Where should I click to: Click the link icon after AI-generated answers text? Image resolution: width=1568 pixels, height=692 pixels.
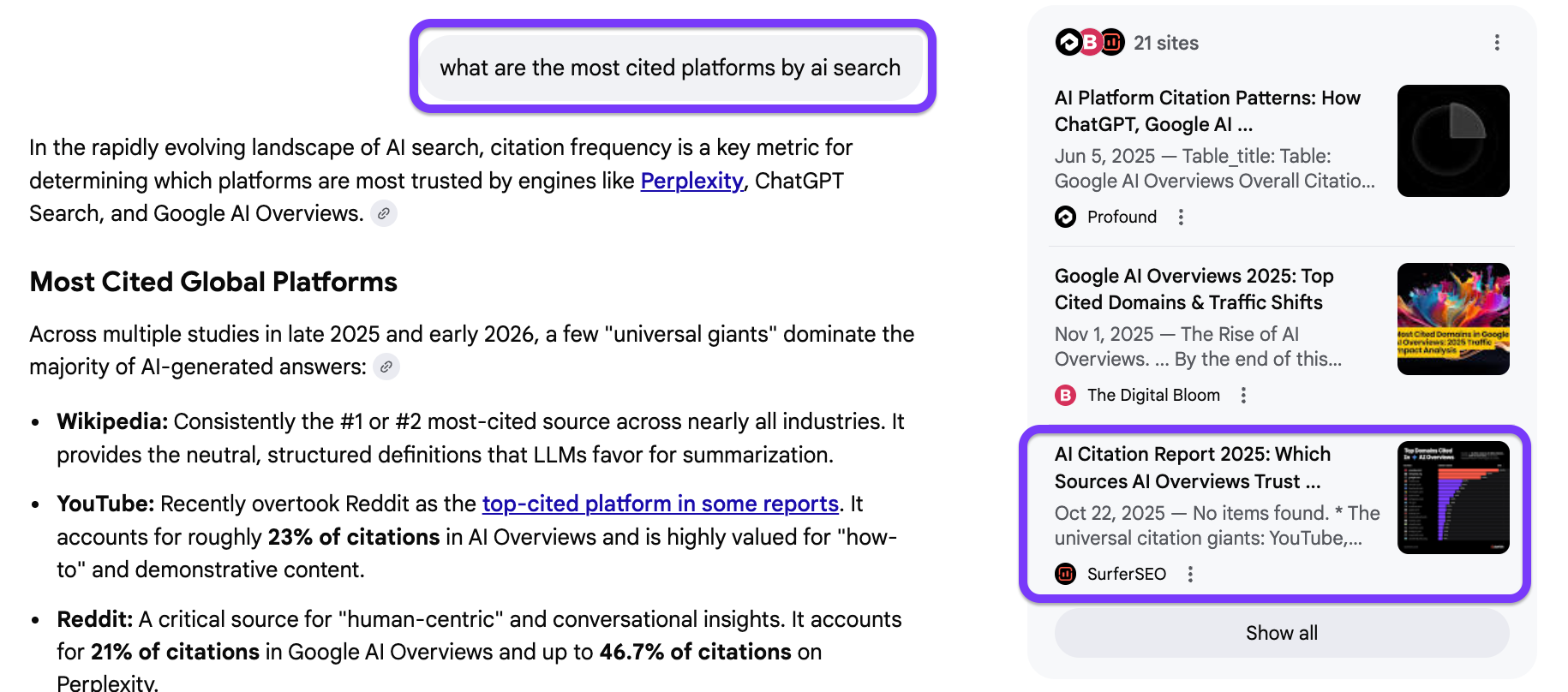(386, 367)
